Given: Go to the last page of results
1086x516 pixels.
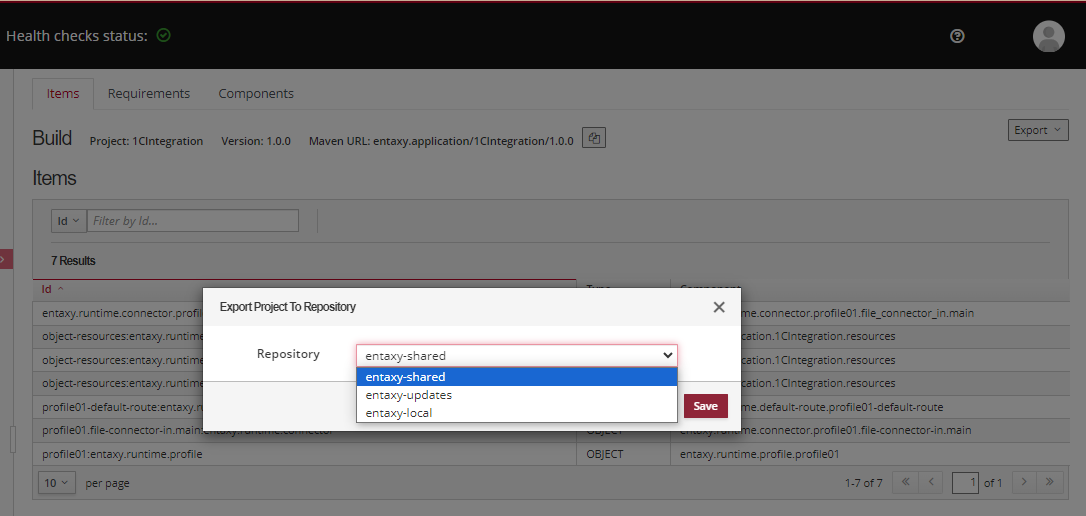Looking at the screenshot, I should point(1049,483).
